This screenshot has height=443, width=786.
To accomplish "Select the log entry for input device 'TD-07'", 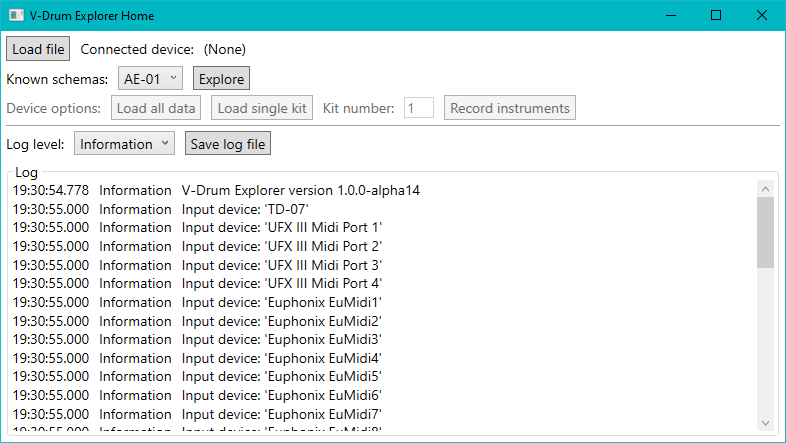I will [244, 209].
